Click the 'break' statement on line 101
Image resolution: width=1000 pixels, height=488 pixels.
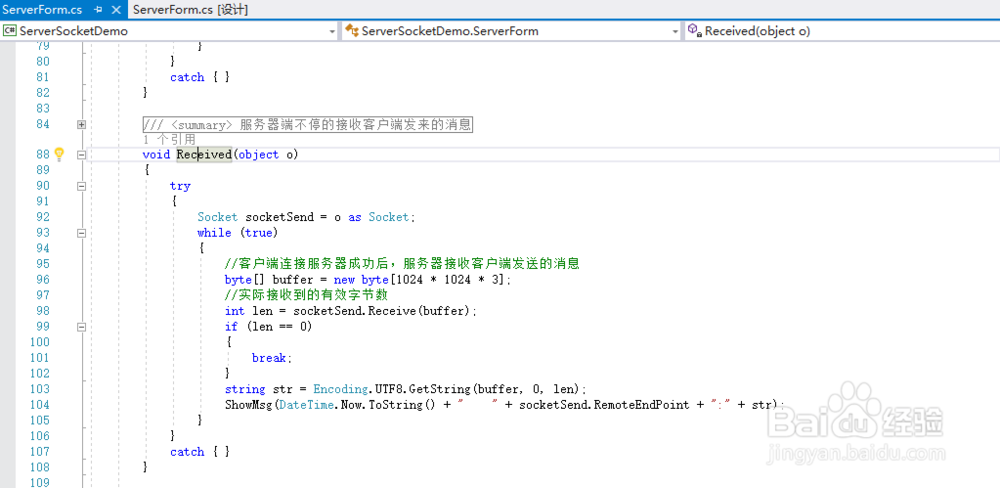[x=268, y=358]
